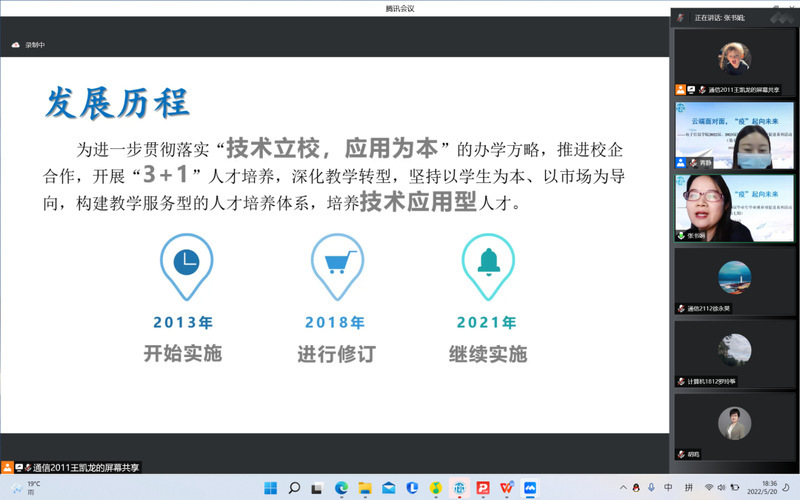Open the WPS Office icon in taskbar
800x500 pixels.
pos(507,488)
